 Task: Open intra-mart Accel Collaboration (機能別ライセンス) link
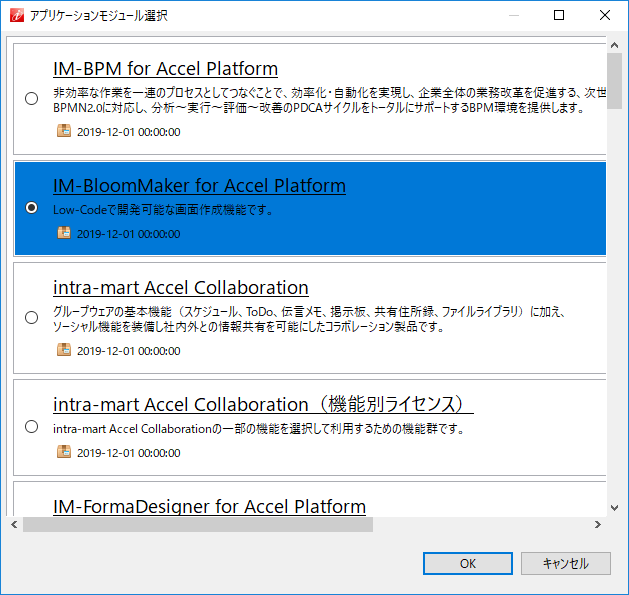263,404
